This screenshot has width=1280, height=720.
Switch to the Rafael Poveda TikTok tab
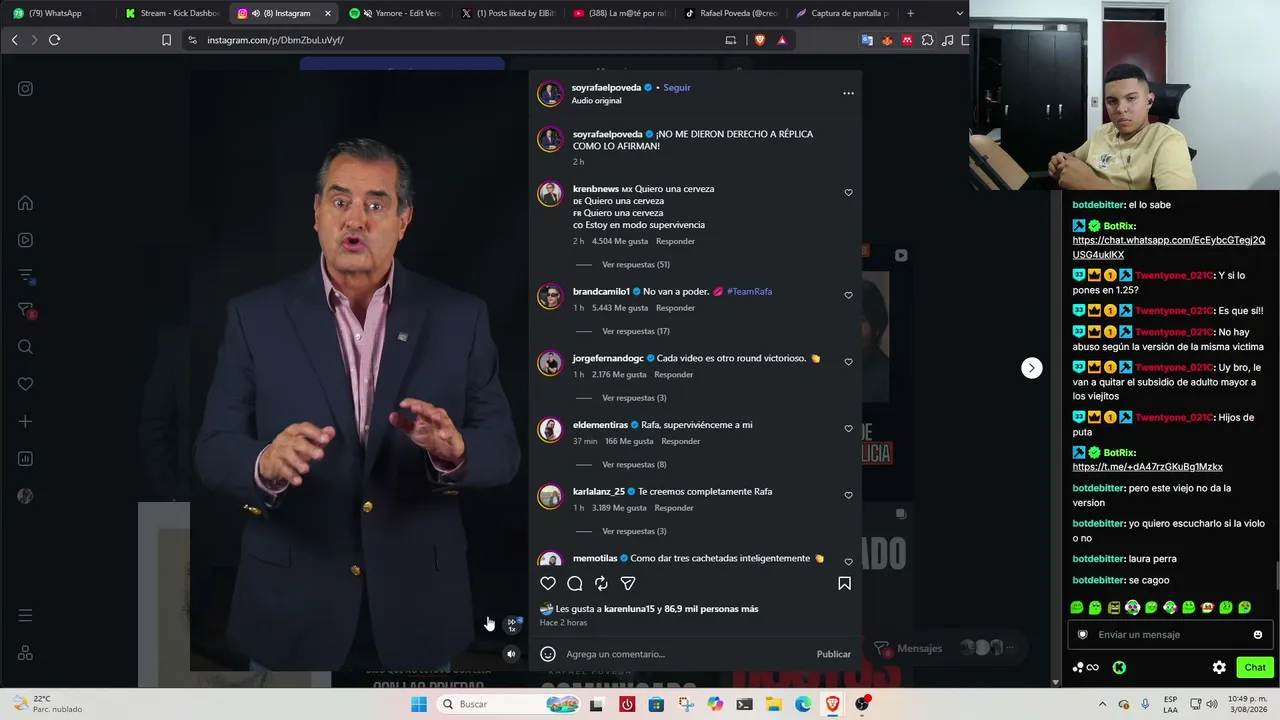coord(730,13)
